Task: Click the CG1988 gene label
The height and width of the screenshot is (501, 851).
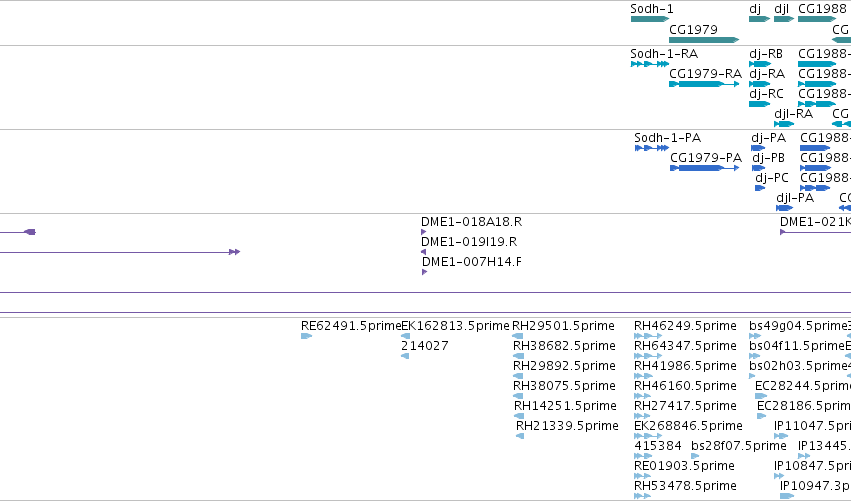Action: (822, 9)
